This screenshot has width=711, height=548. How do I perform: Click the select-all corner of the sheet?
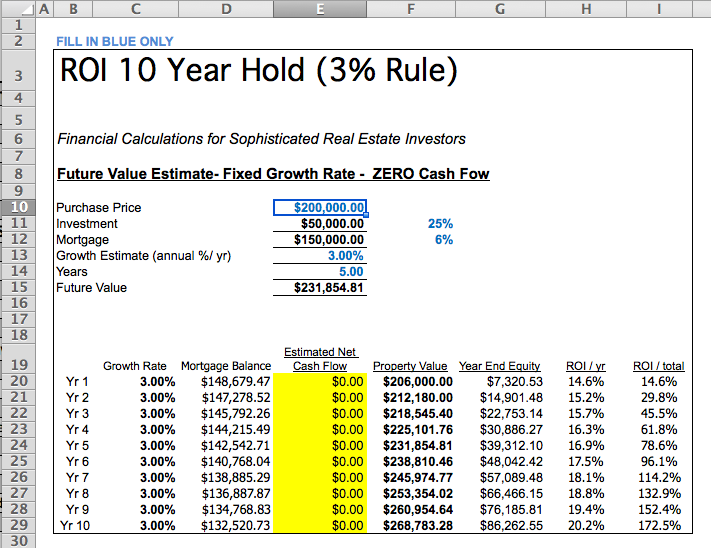pos(18,9)
